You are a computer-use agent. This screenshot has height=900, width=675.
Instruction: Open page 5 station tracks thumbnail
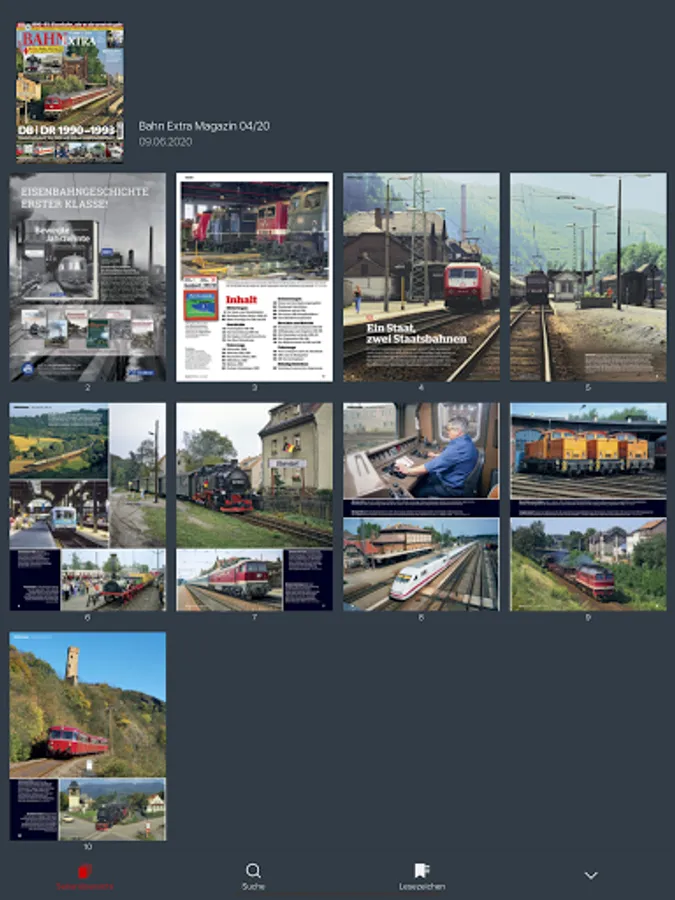point(588,277)
